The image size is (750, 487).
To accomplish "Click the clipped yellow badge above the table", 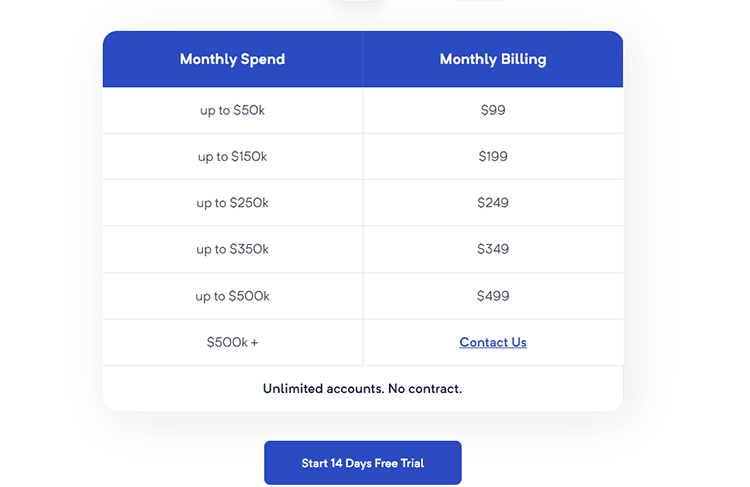I will click(x=480, y=1).
